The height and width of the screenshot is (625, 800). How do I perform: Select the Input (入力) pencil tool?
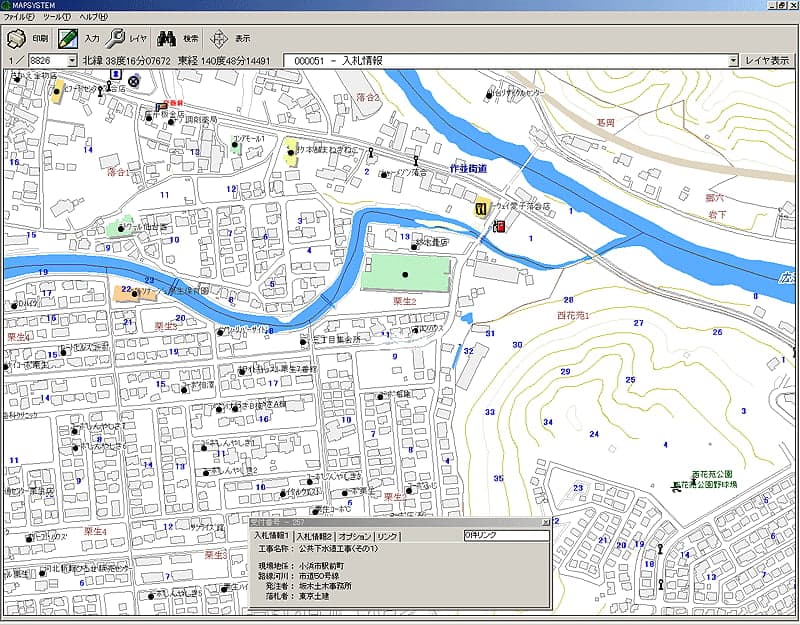pos(69,38)
